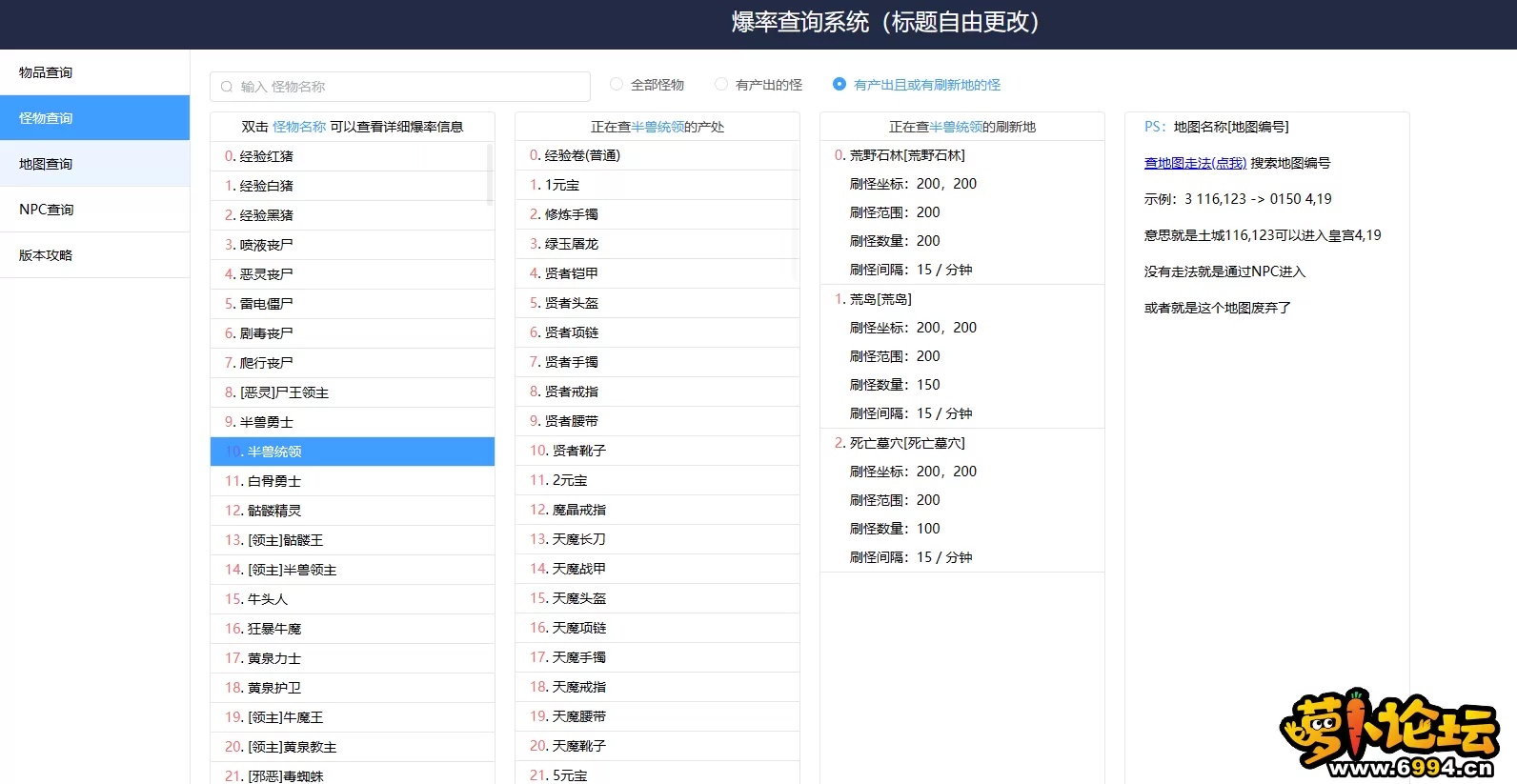The height and width of the screenshot is (784, 1517).
Task: Click drop item 天魔手镯
Action: (x=657, y=657)
